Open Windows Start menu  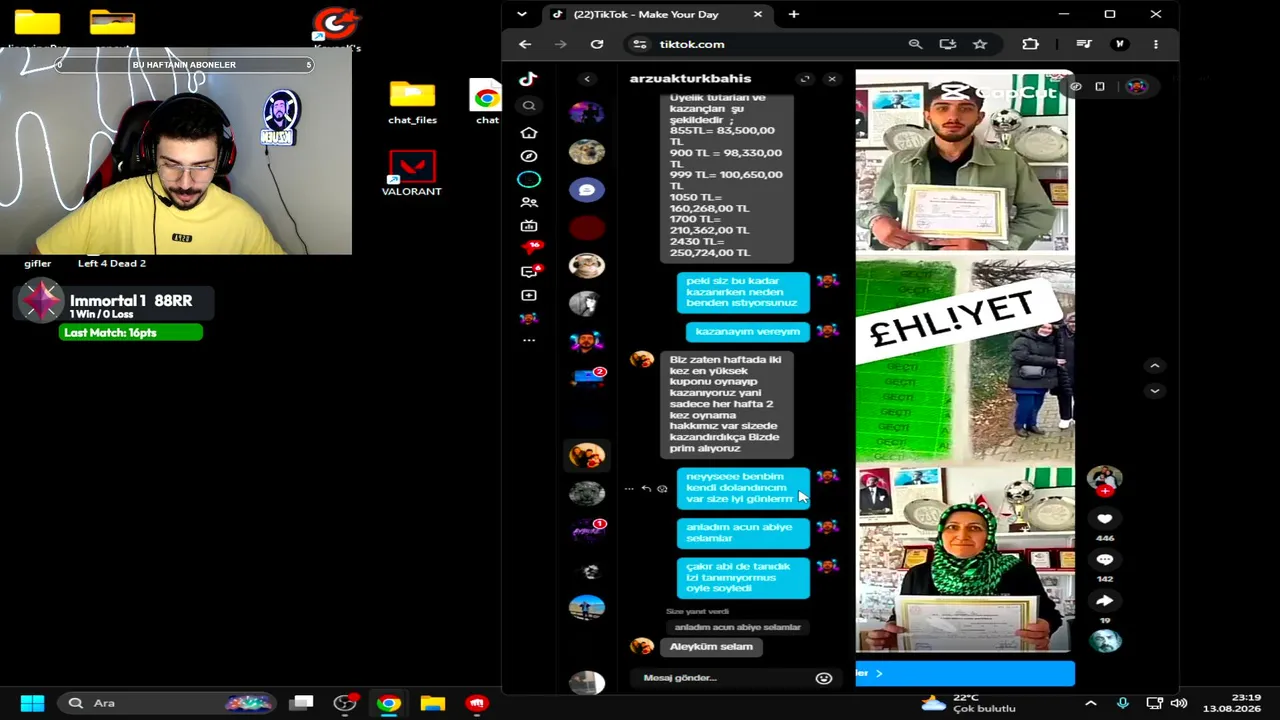32,703
